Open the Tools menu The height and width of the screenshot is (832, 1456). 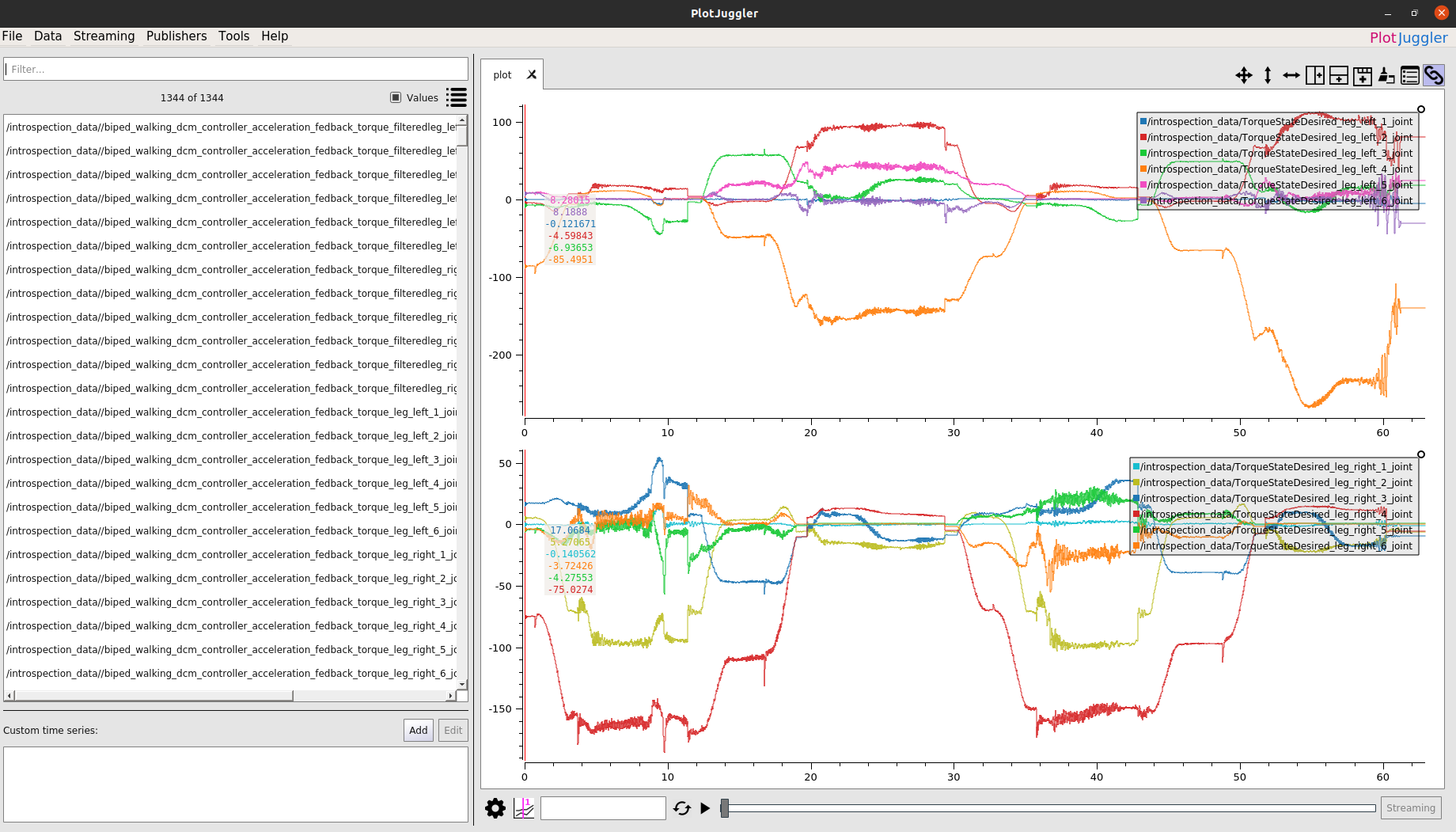coord(233,36)
